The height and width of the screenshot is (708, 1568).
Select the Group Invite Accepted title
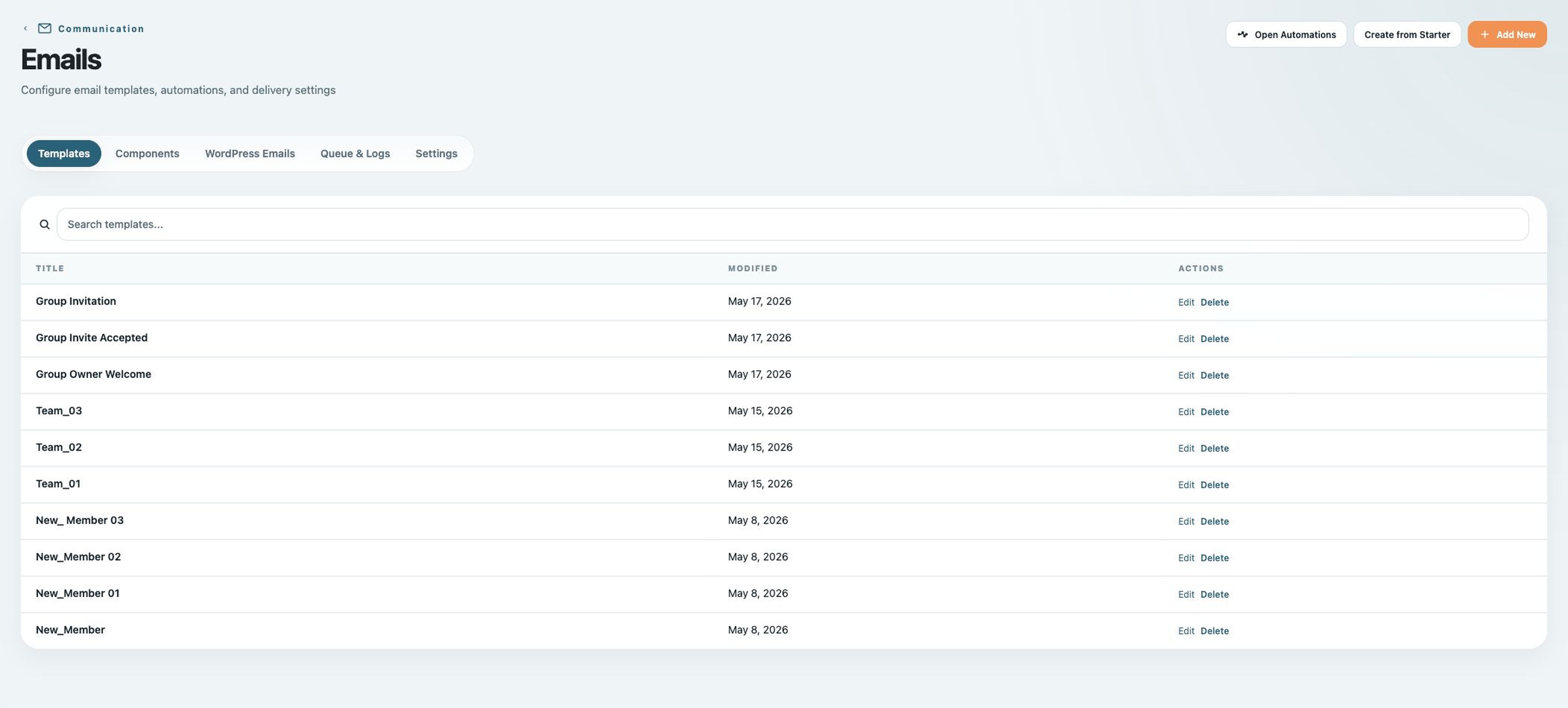point(91,338)
